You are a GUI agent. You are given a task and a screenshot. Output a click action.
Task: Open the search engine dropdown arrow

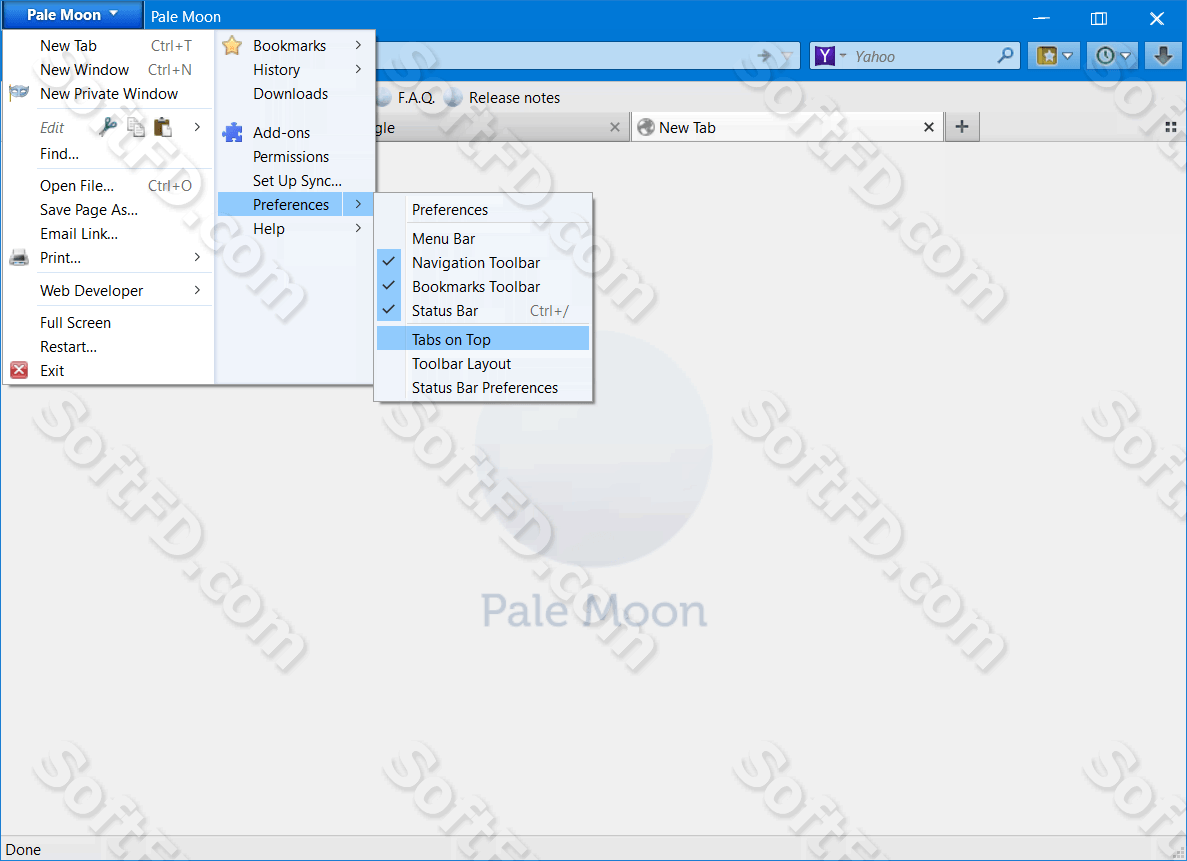843,55
